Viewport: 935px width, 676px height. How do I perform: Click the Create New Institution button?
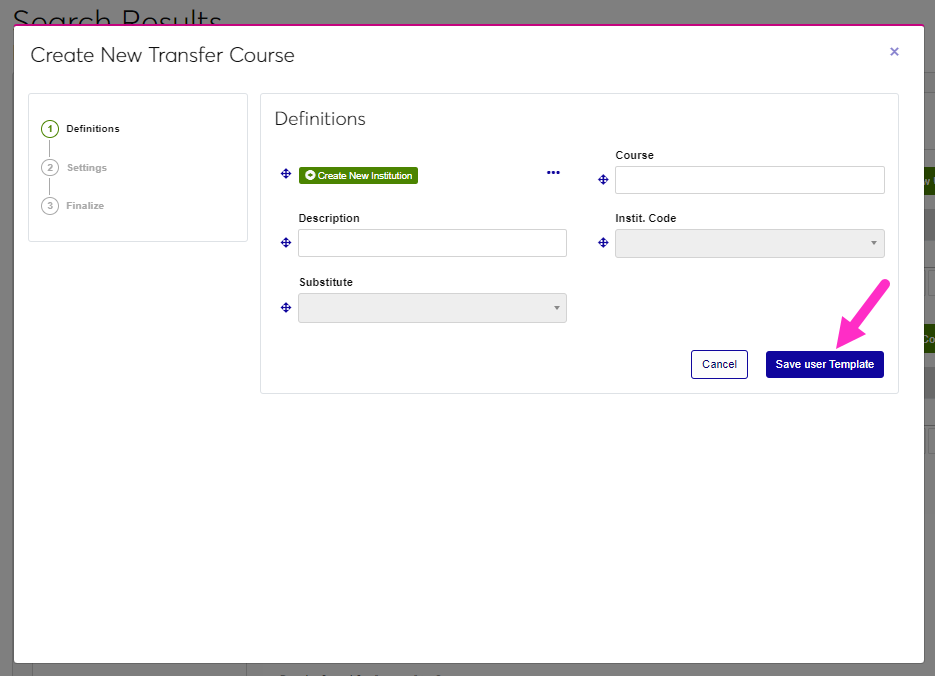pyautogui.click(x=358, y=175)
